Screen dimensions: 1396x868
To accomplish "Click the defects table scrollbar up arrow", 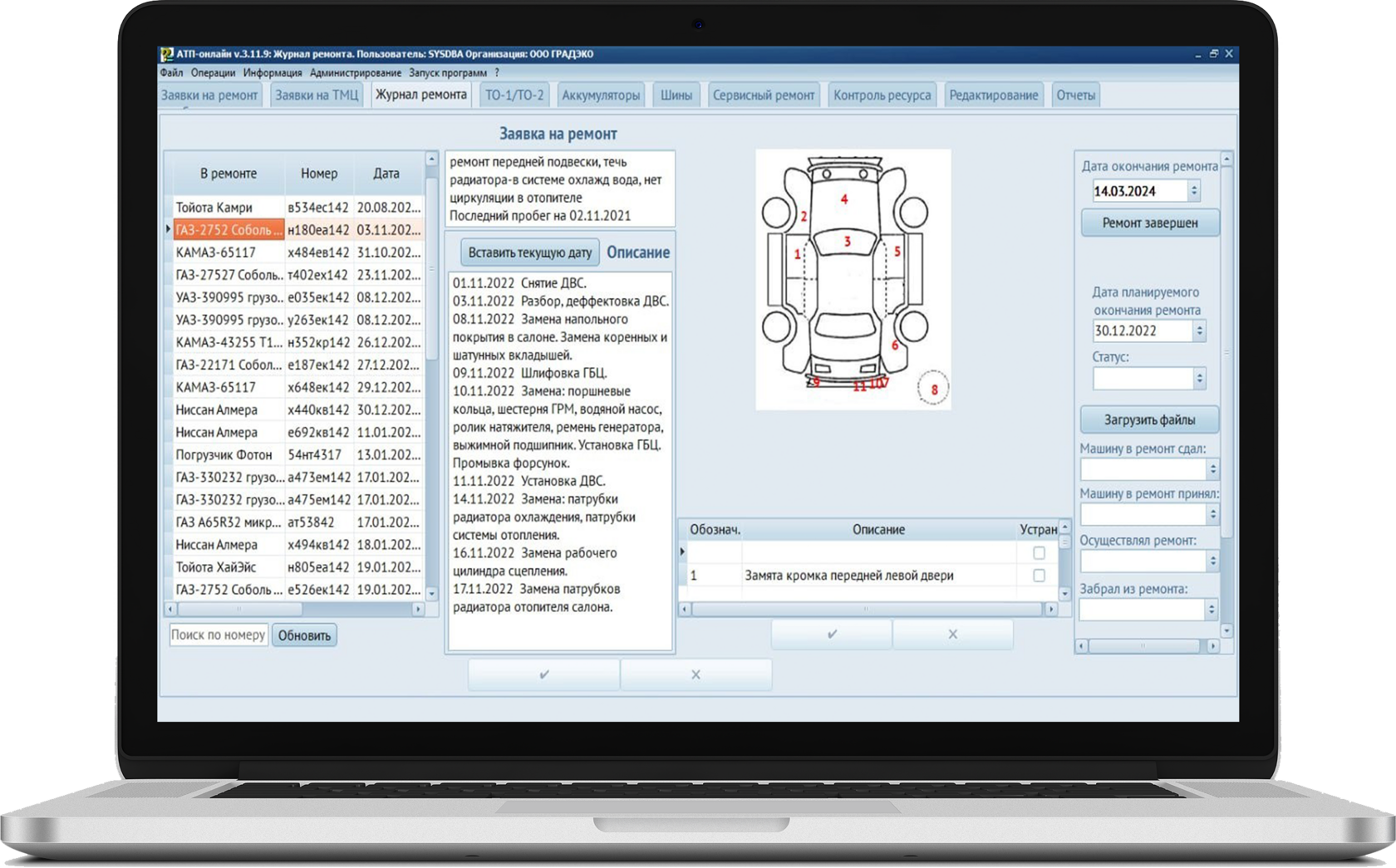I will (x=1064, y=527).
